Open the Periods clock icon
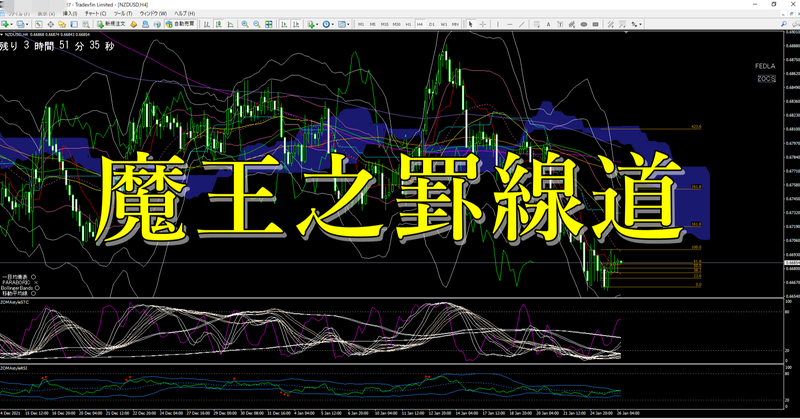 point(327,24)
